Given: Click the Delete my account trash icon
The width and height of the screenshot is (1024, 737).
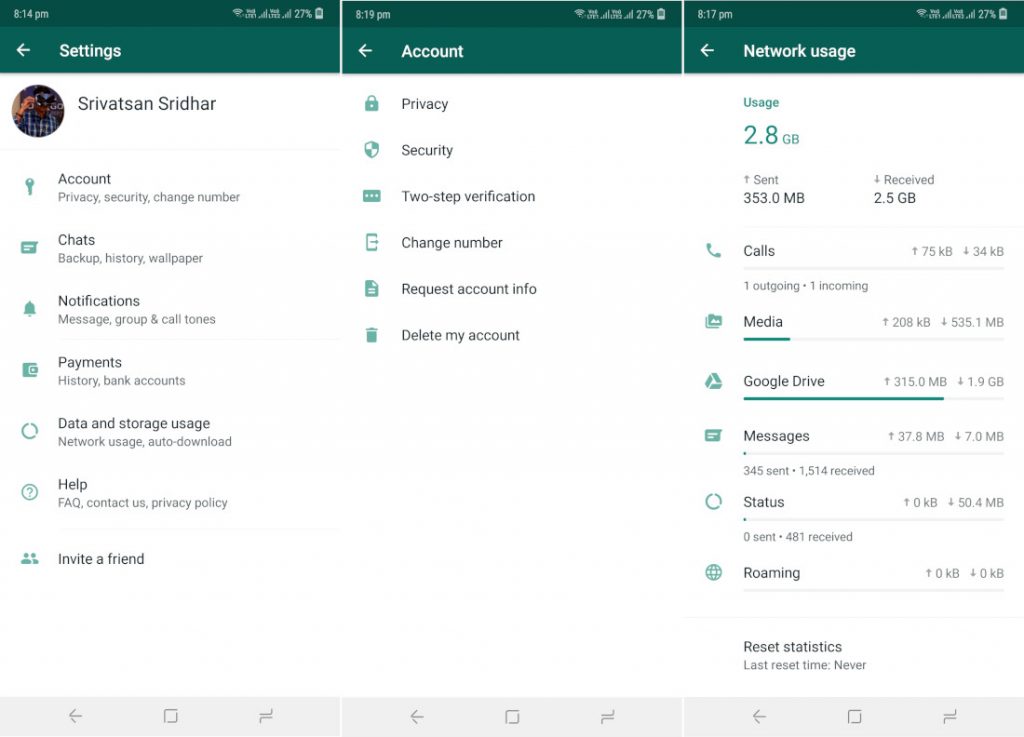Looking at the screenshot, I should coord(372,335).
